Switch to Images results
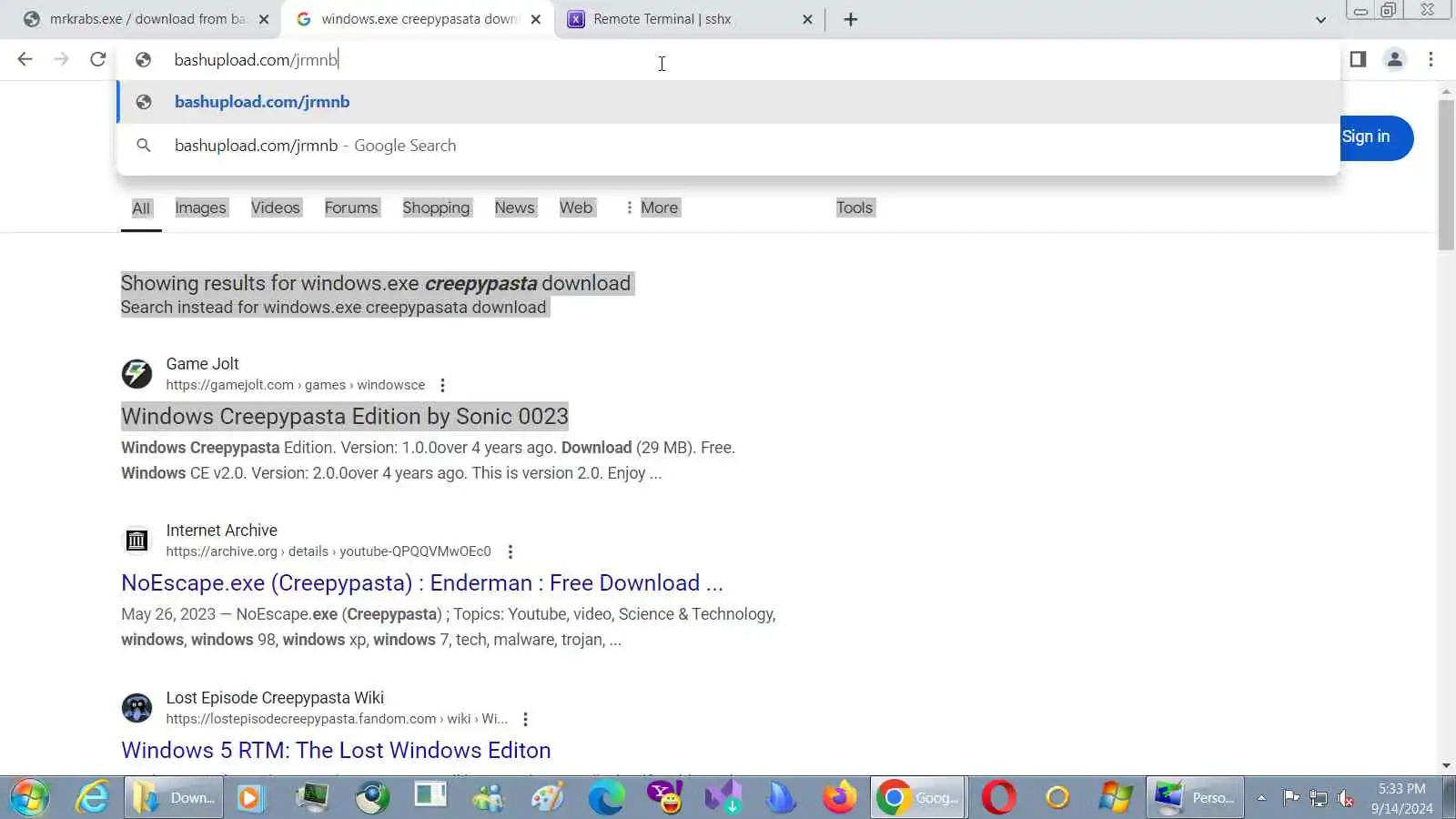Screen dimensions: 1456x819 (200, 207)
